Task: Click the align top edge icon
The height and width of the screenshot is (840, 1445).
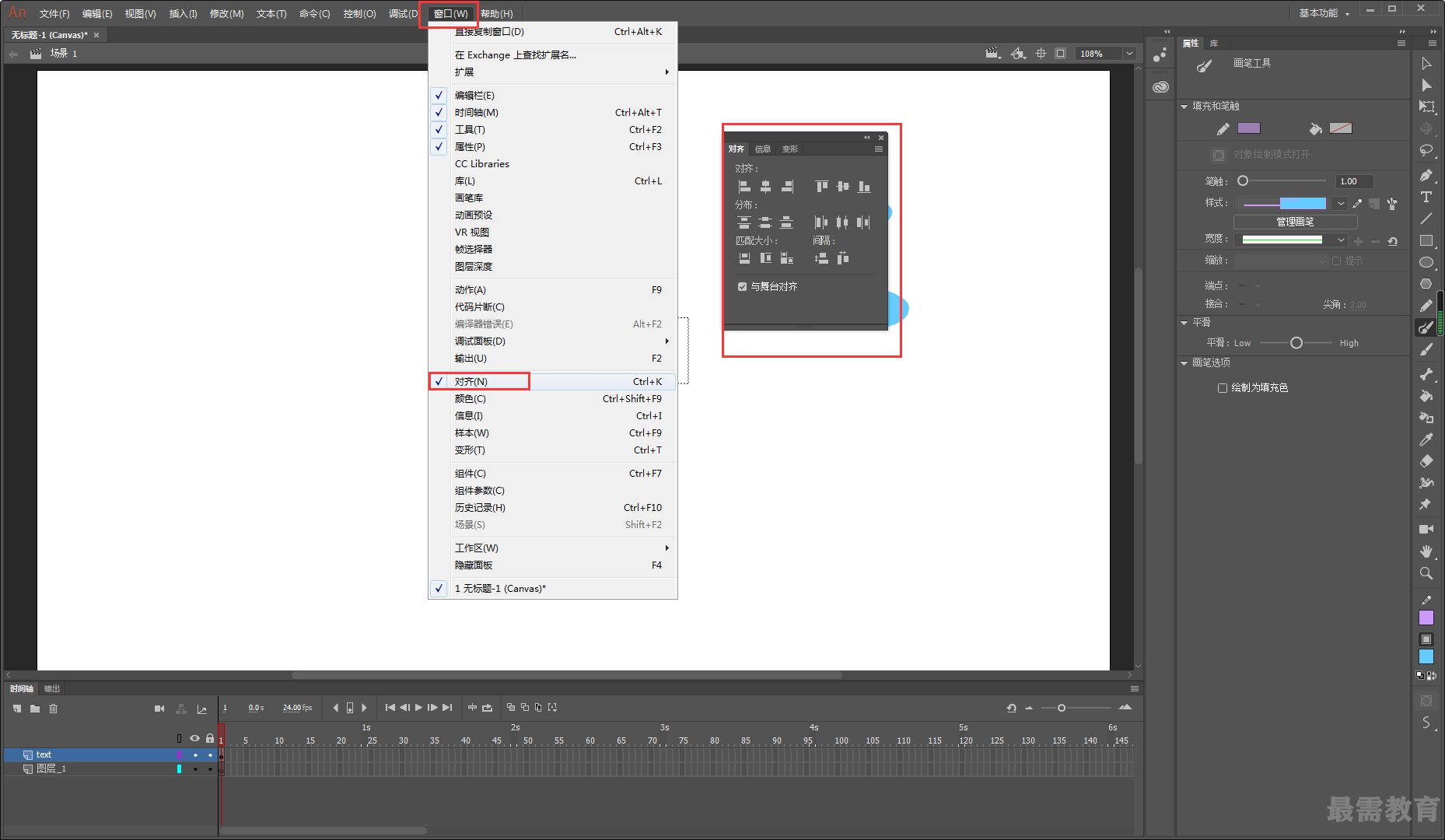Action: [x=821, y=187]
